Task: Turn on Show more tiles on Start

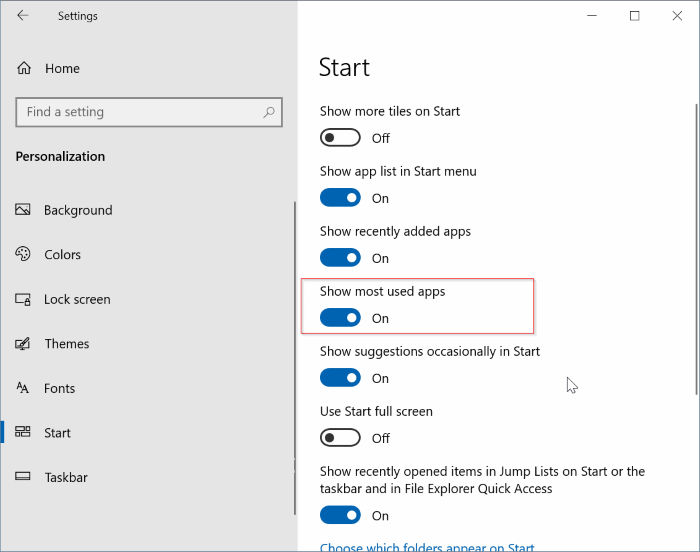Action: (340, 138)
